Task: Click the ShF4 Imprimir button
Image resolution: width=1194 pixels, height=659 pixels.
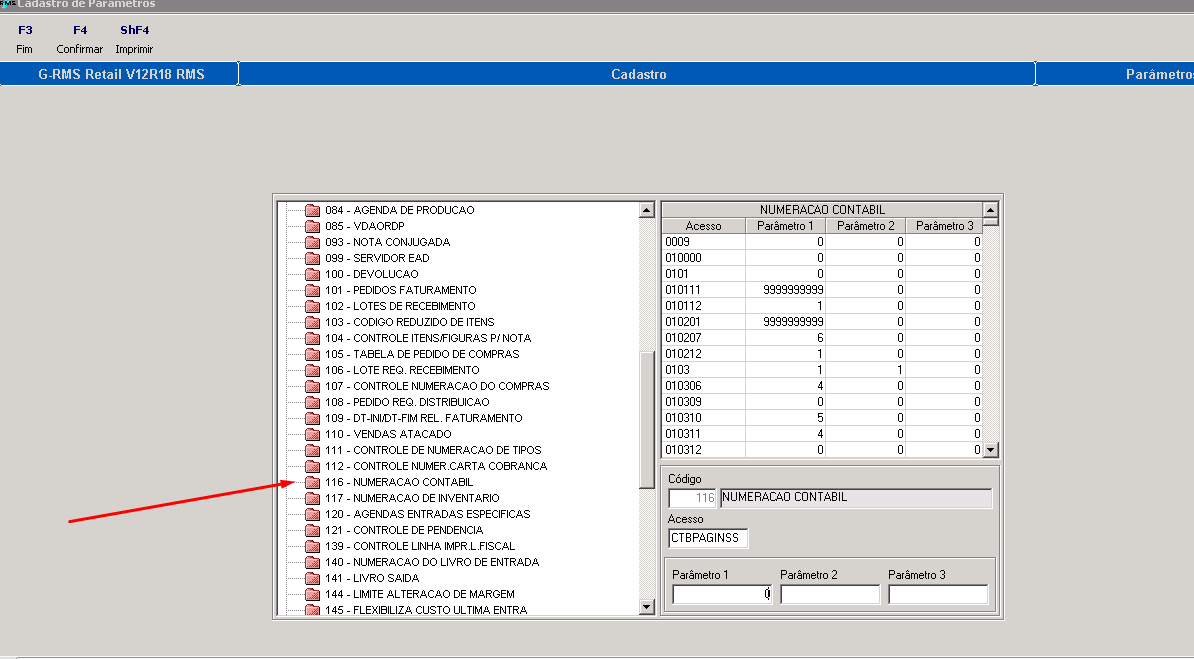Action: point(134,40)
